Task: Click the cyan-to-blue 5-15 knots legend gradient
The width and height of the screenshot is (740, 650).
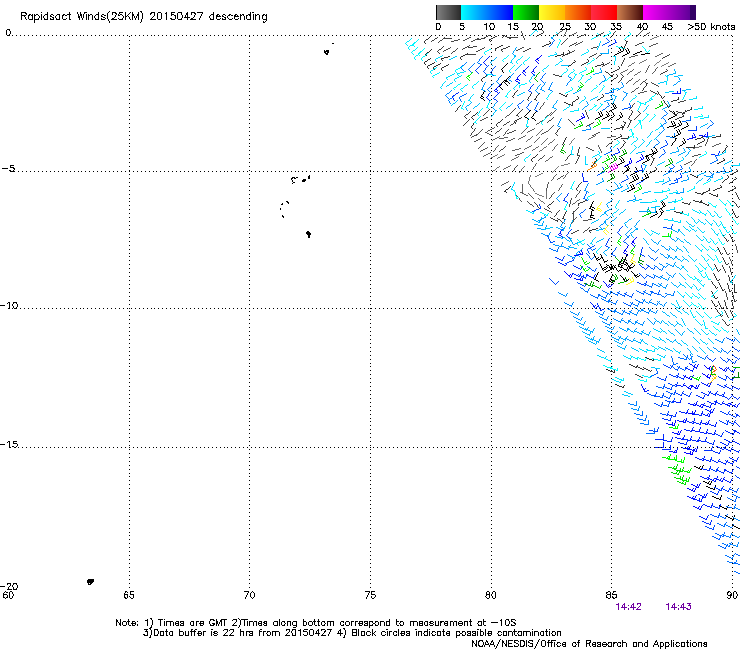Action: pyautogui.click(x=487, y=12)
